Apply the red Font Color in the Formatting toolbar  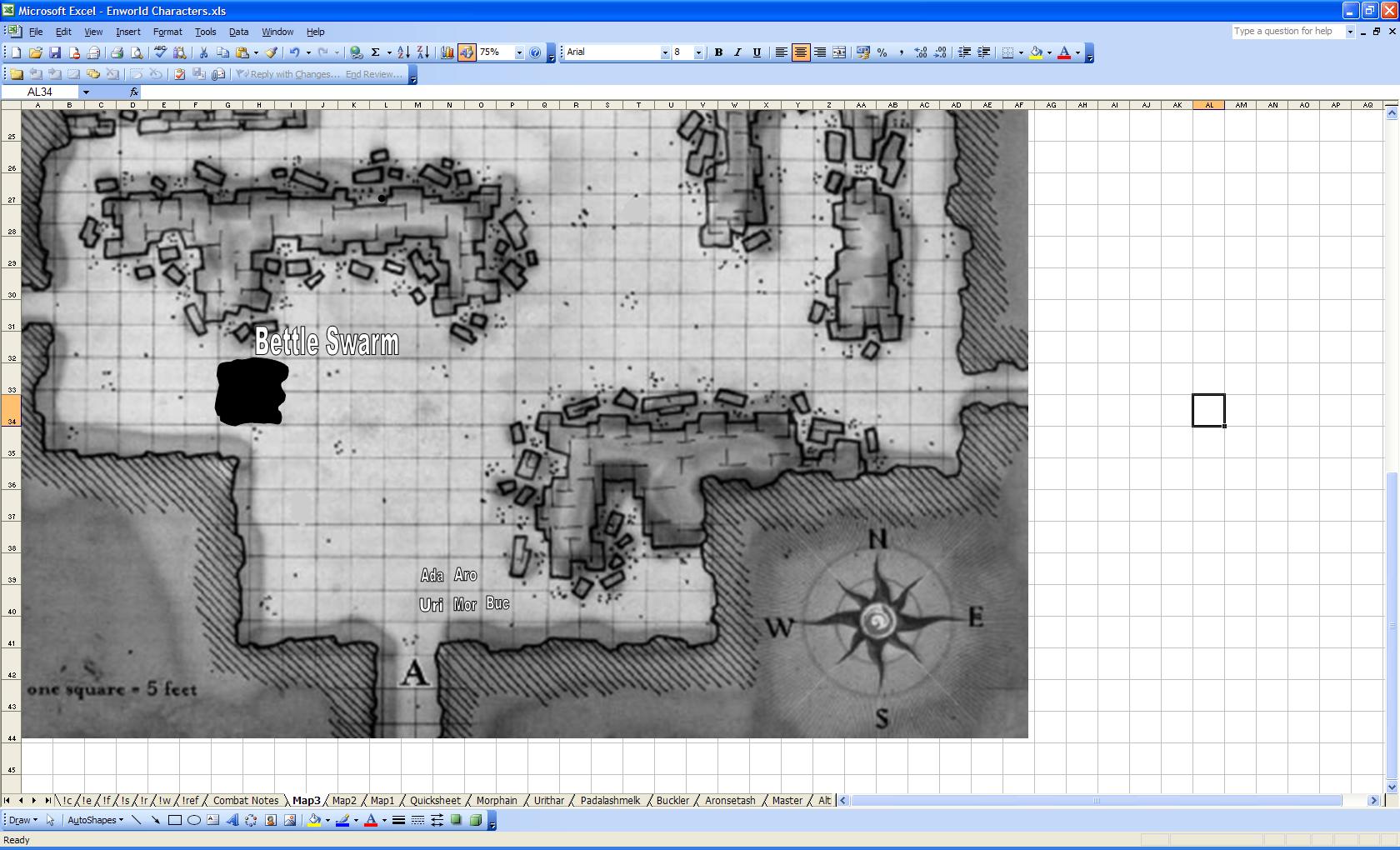1064,52
